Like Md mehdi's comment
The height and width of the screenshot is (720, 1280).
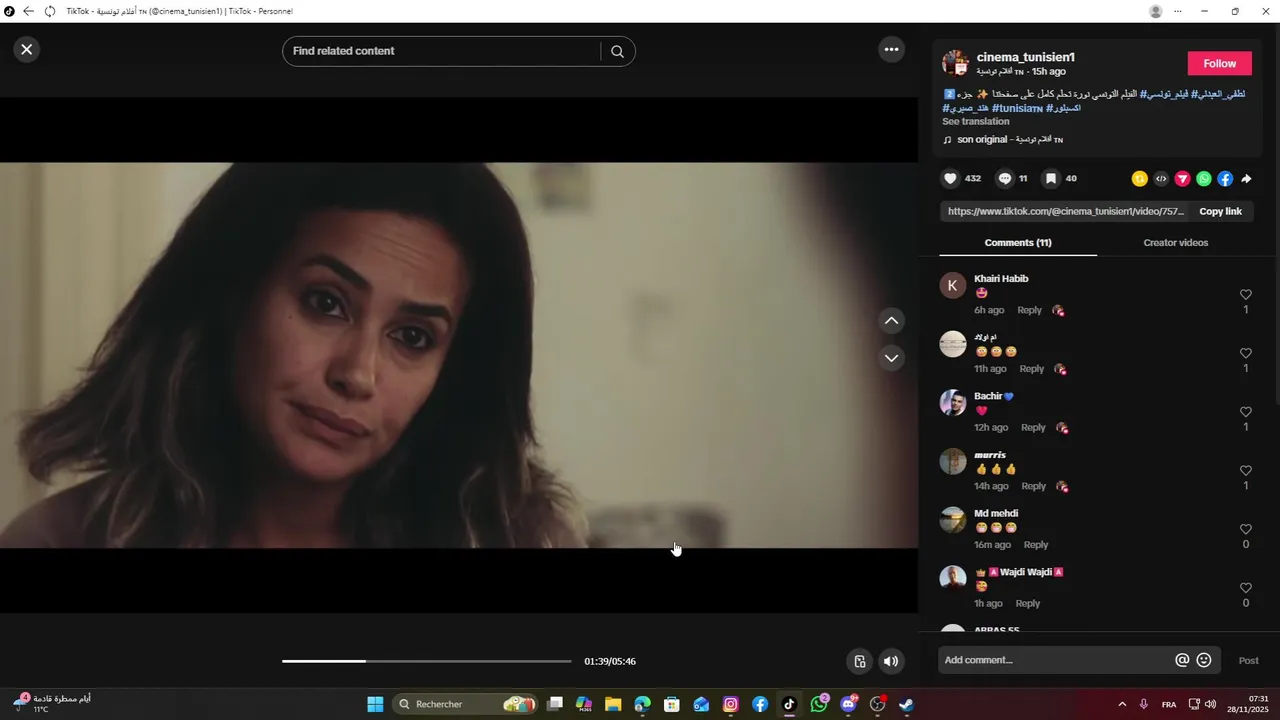click(1245, 529)
